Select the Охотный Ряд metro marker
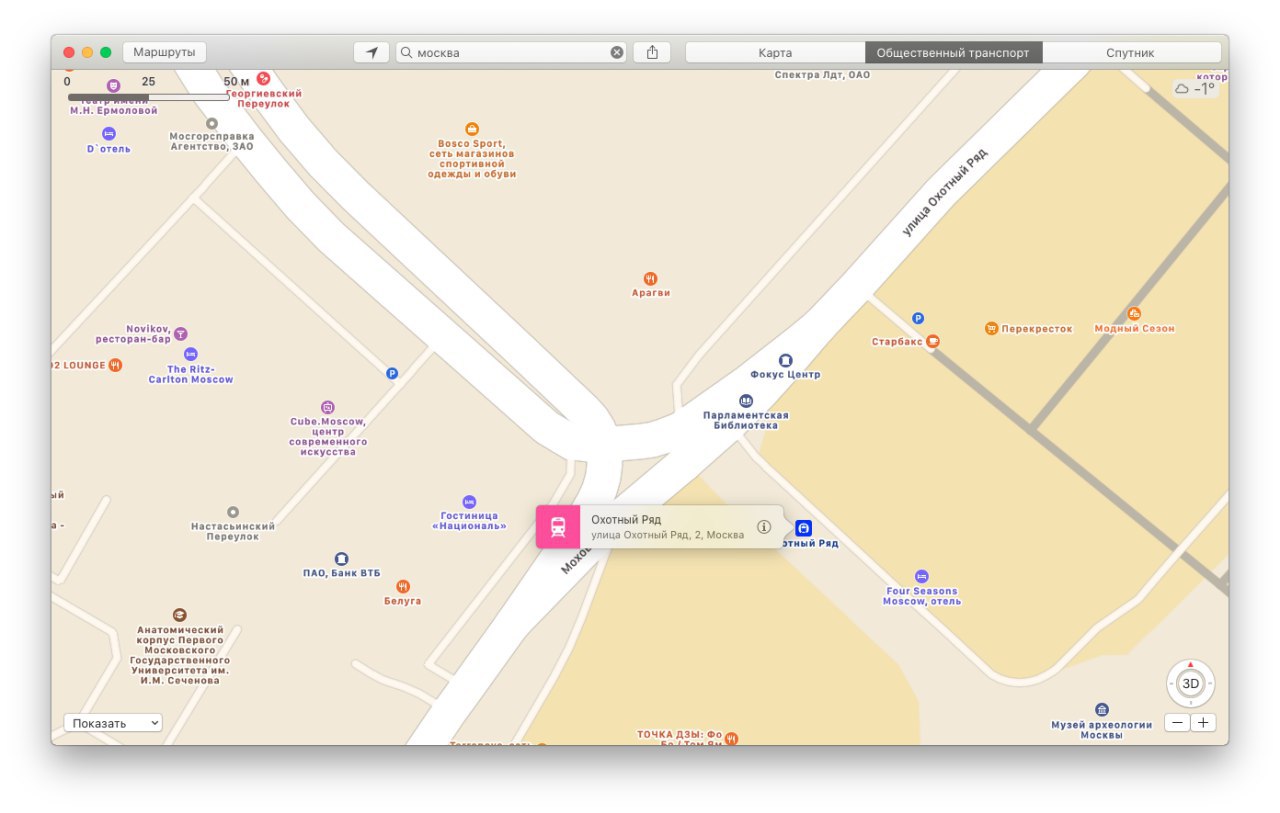This screenshot has width=1280, height=813. [804, 528]
